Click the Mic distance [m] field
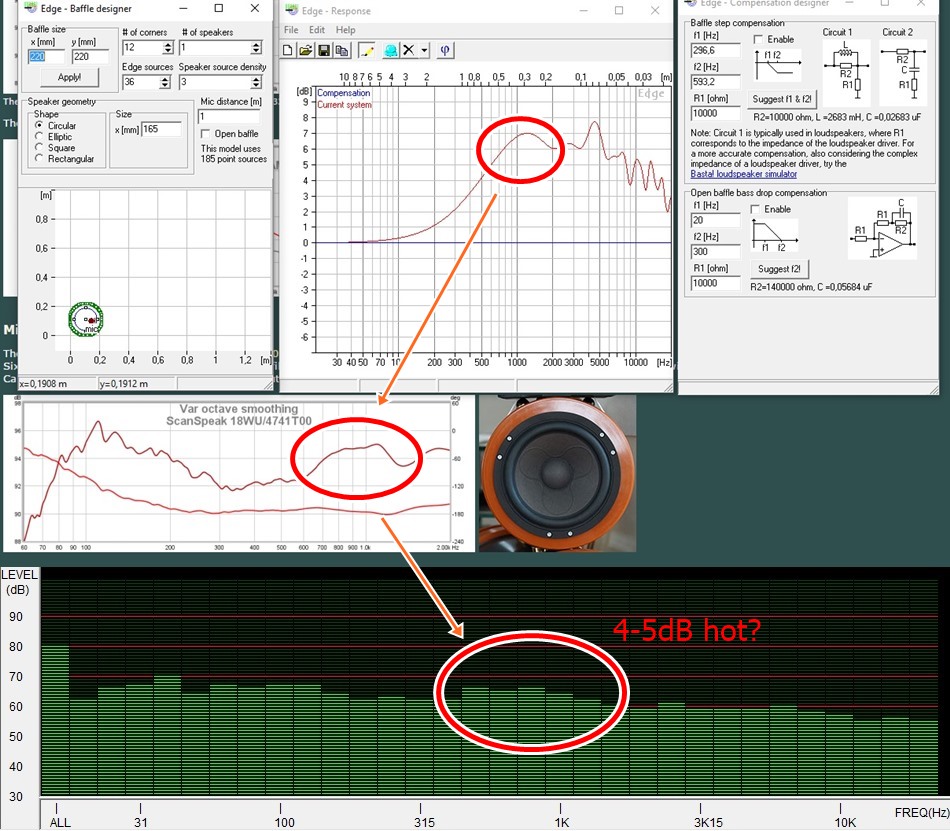950x831 pixels. 228,116
